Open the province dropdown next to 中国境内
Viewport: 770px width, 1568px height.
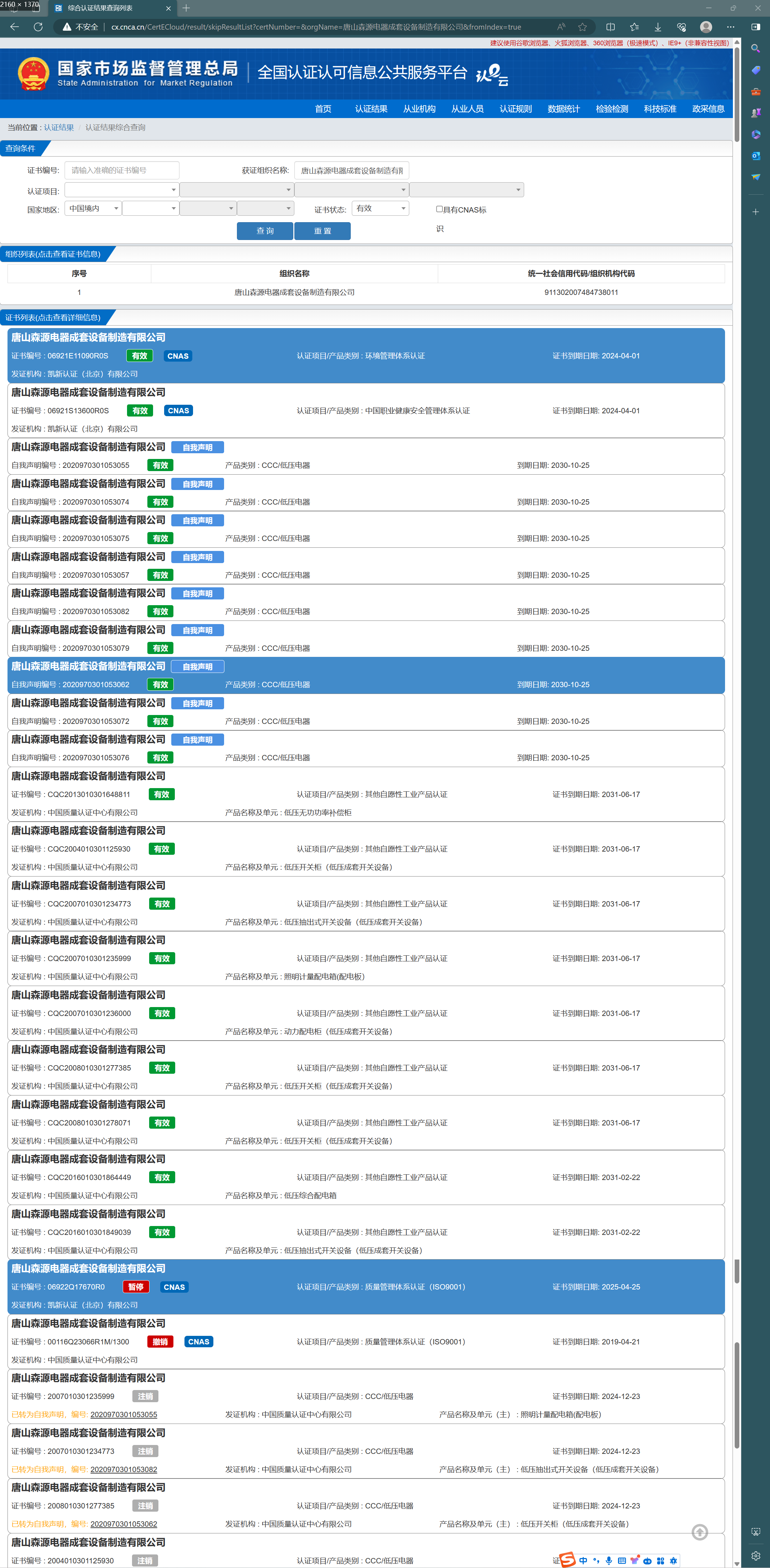coord(151,208)
